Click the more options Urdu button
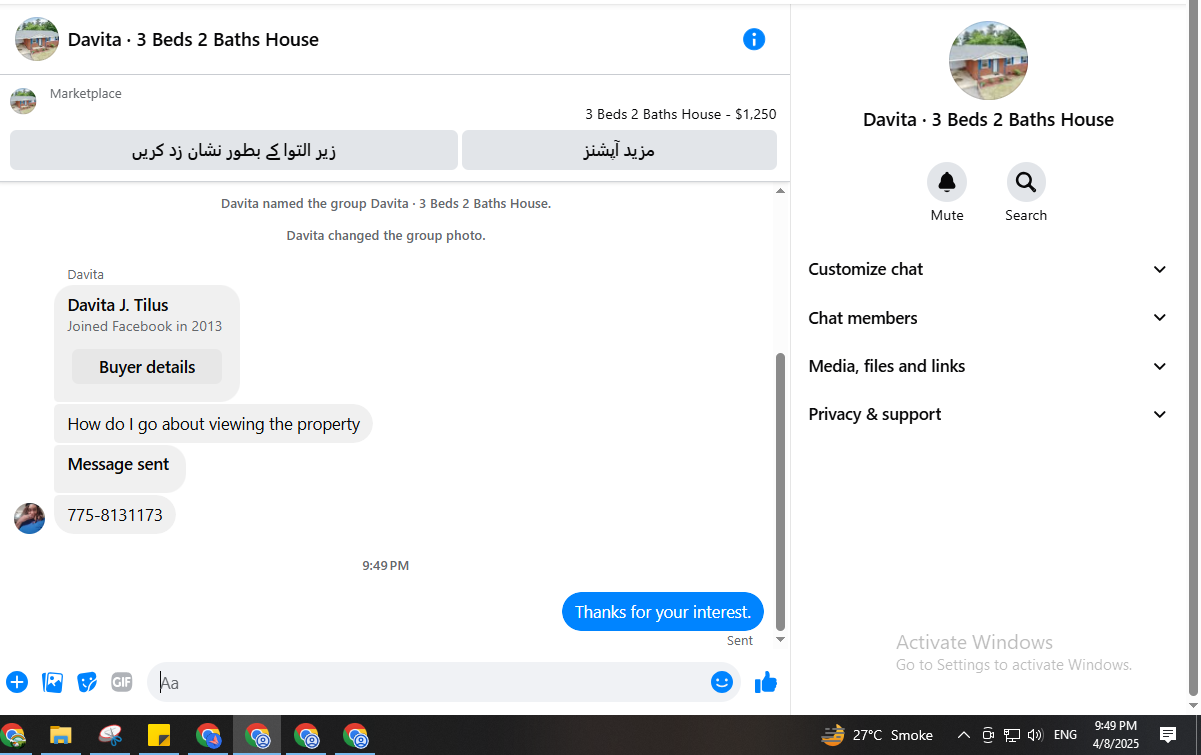Image resolution: width=1201 pixels, height=755 pixels. [619, 151]
